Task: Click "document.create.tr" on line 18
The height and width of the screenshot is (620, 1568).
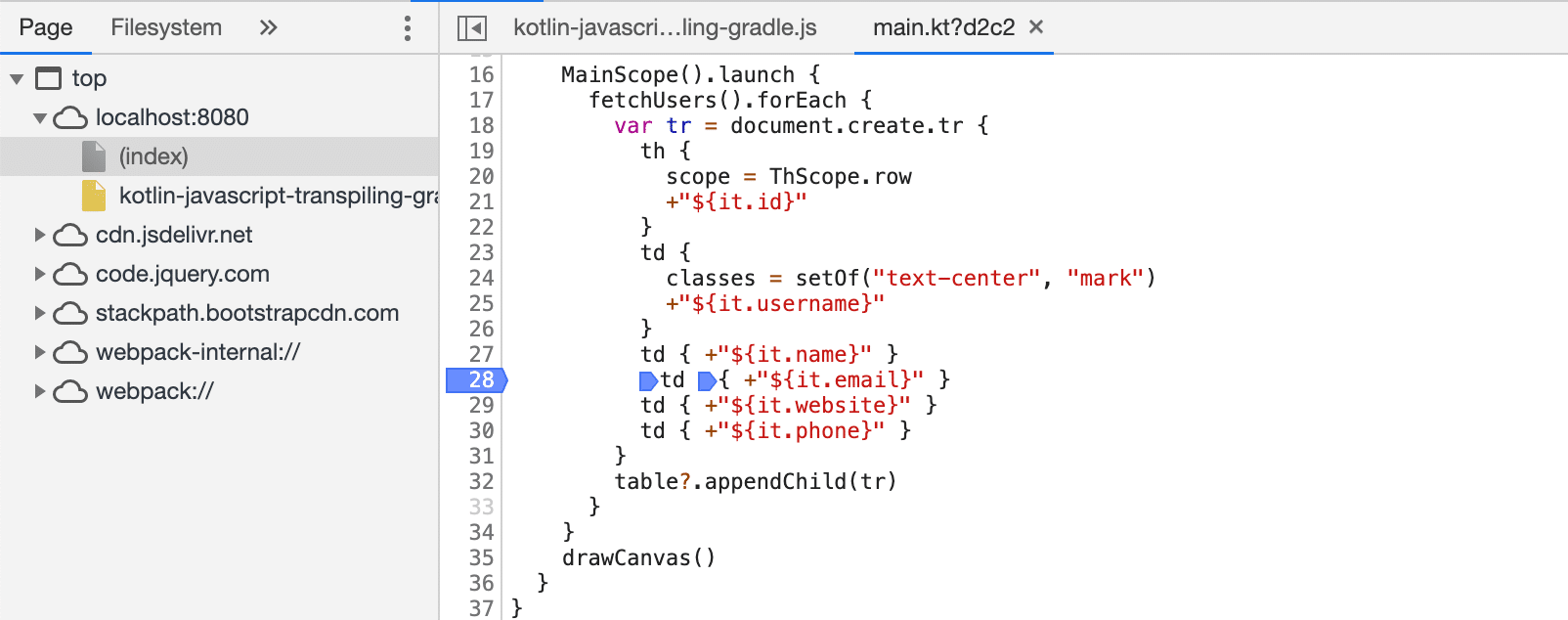Action: click(847, 125)
